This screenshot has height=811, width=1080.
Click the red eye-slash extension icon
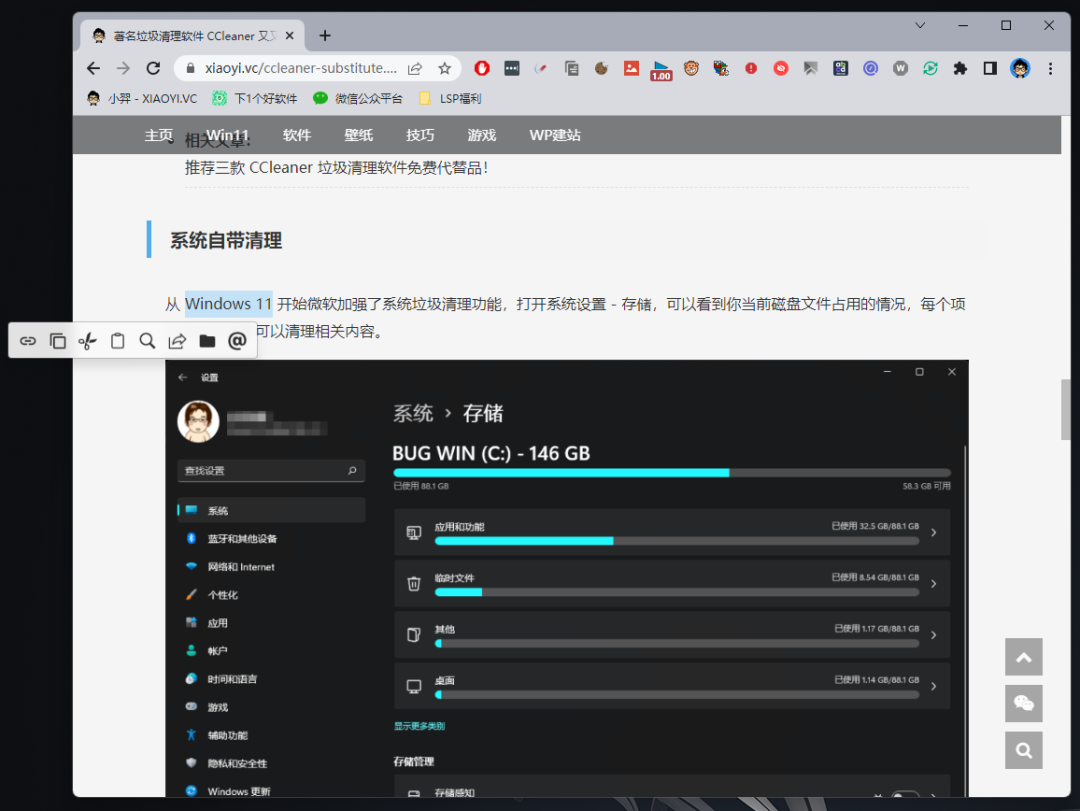(x=780, y=68)
